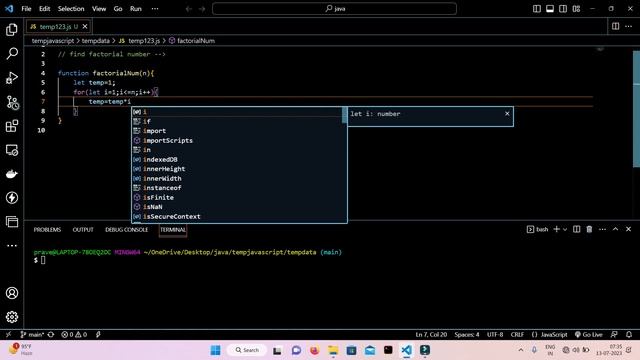
Task: Click the main branch in status bar
Action: [32, 334]
